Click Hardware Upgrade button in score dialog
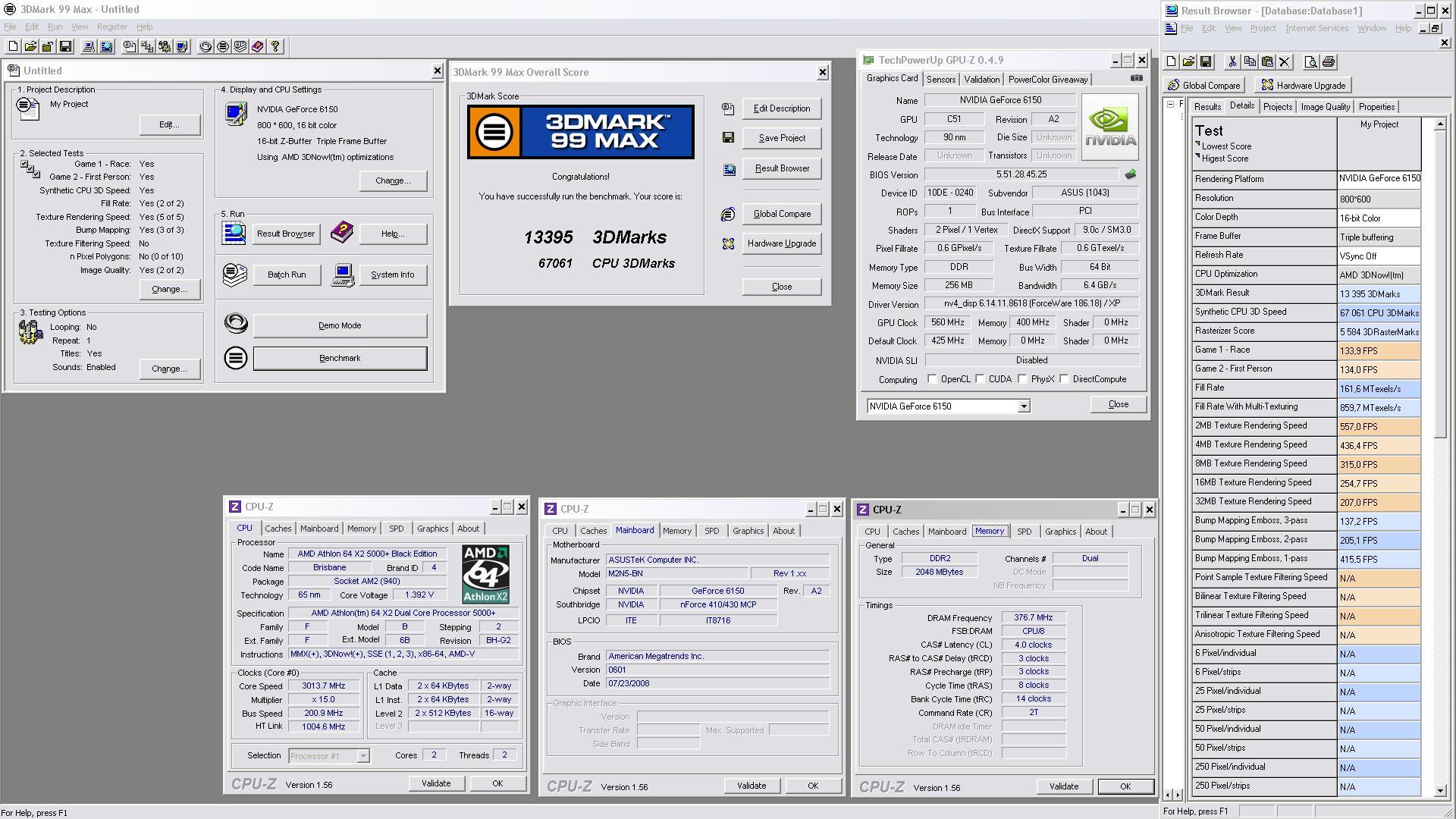The image size is (1456, 819). pyautogui.click(x=782, y=243)
